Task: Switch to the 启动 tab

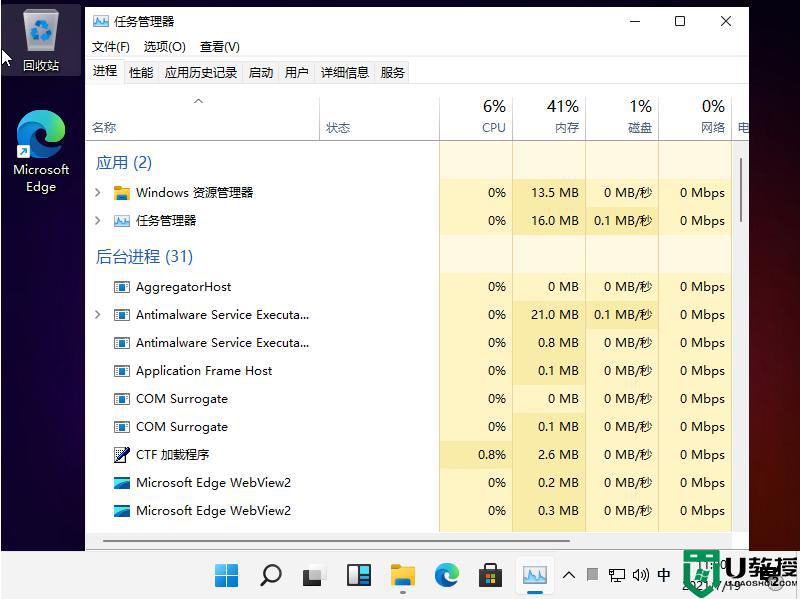Action: 260,72
